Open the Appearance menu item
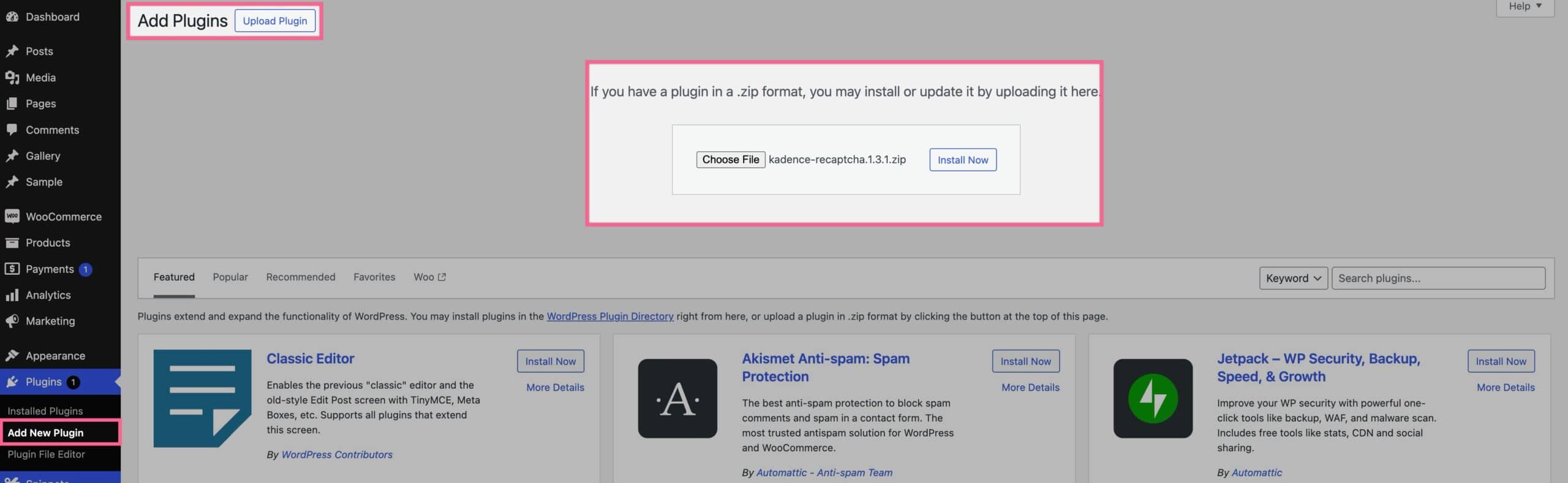The width and height of the screenshot is (1568, 483). (x=60, y=356)
